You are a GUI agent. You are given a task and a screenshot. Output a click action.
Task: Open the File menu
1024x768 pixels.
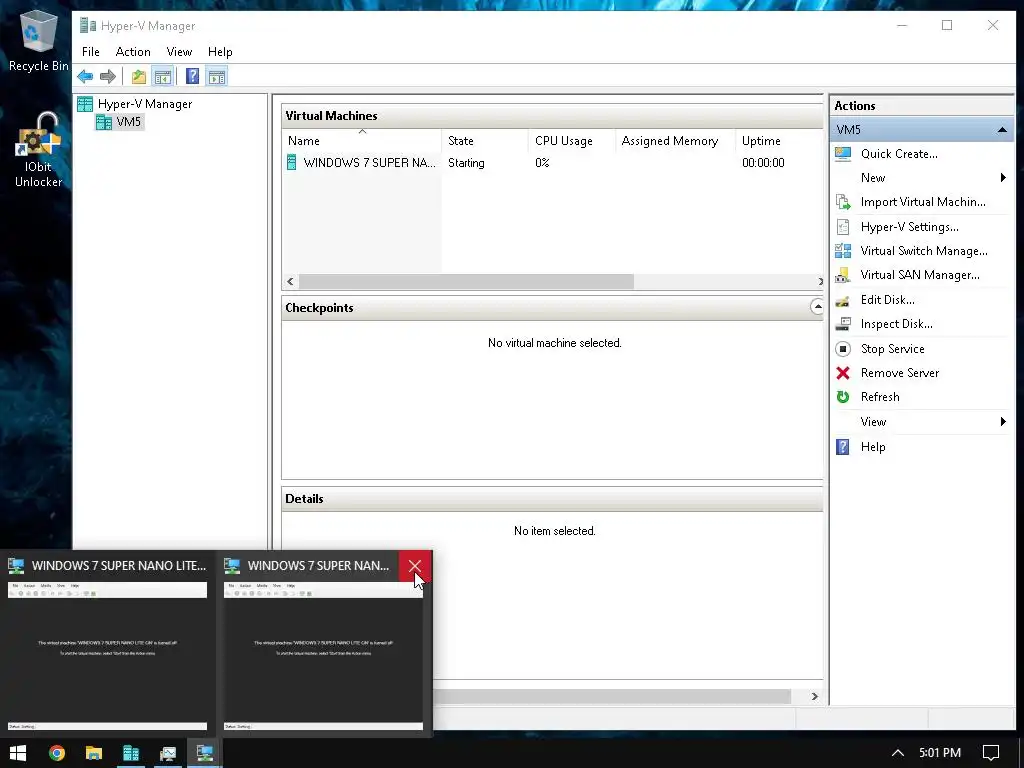[91, 52]
